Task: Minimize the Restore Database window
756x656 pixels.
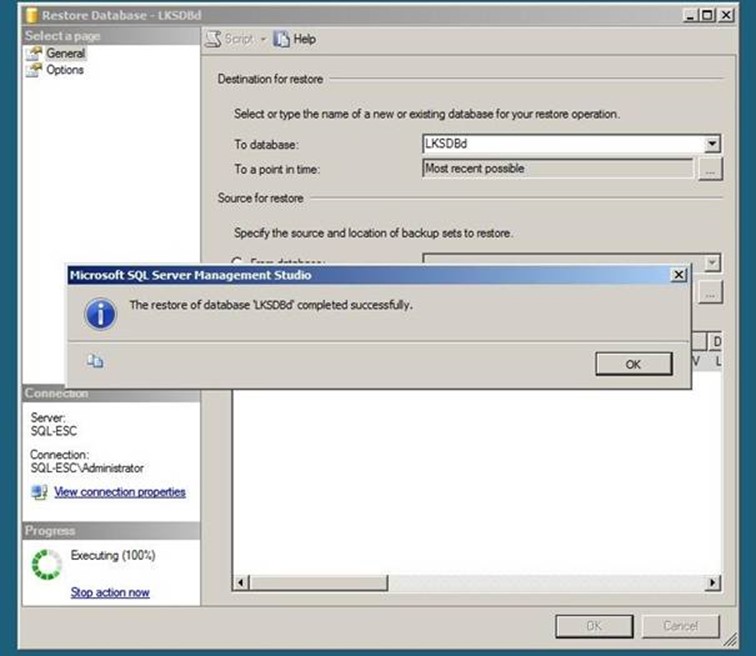Action: point(690,15)
